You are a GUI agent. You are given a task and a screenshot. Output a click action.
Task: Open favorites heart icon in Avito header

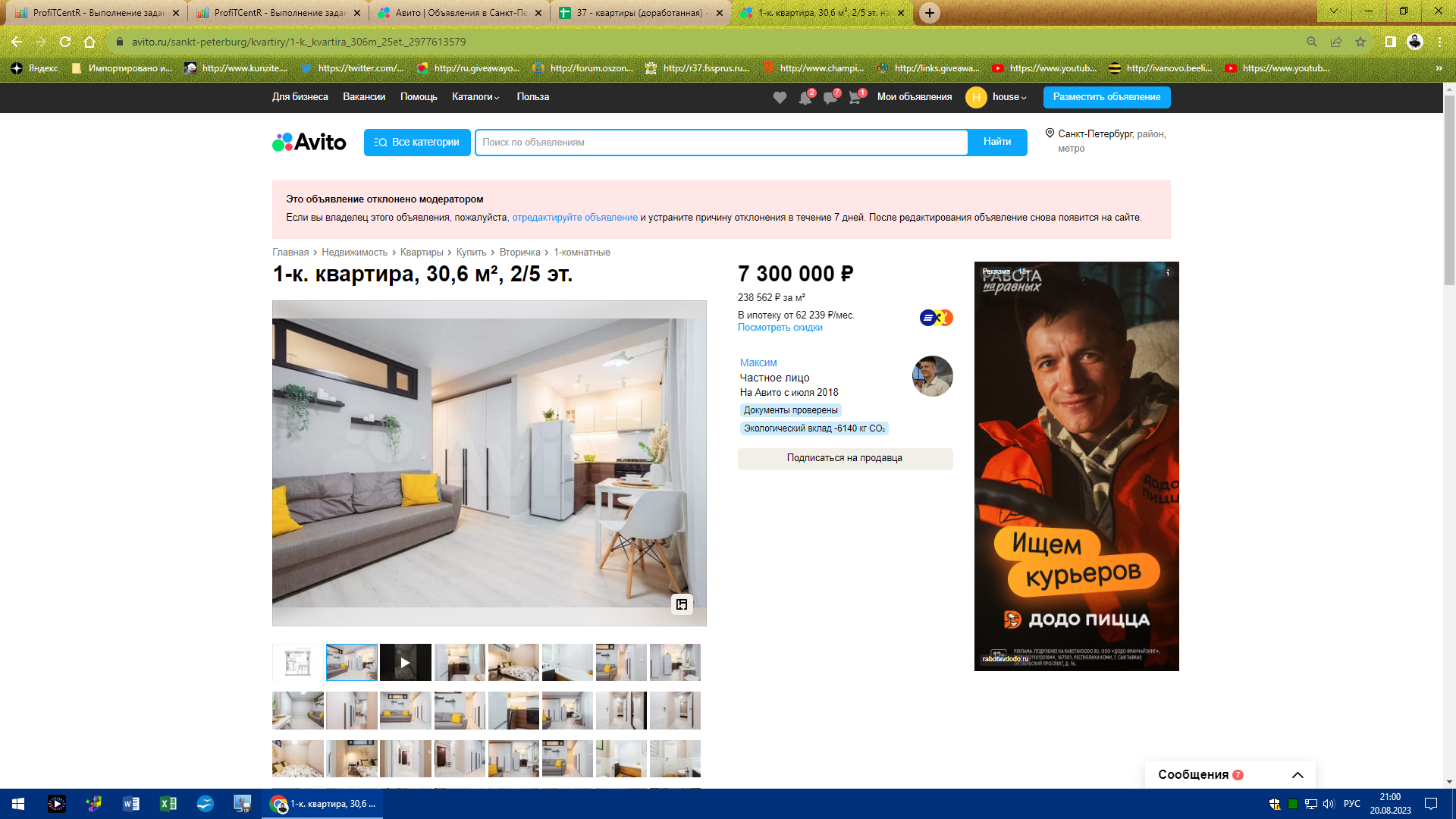click(x=780, y=98)
